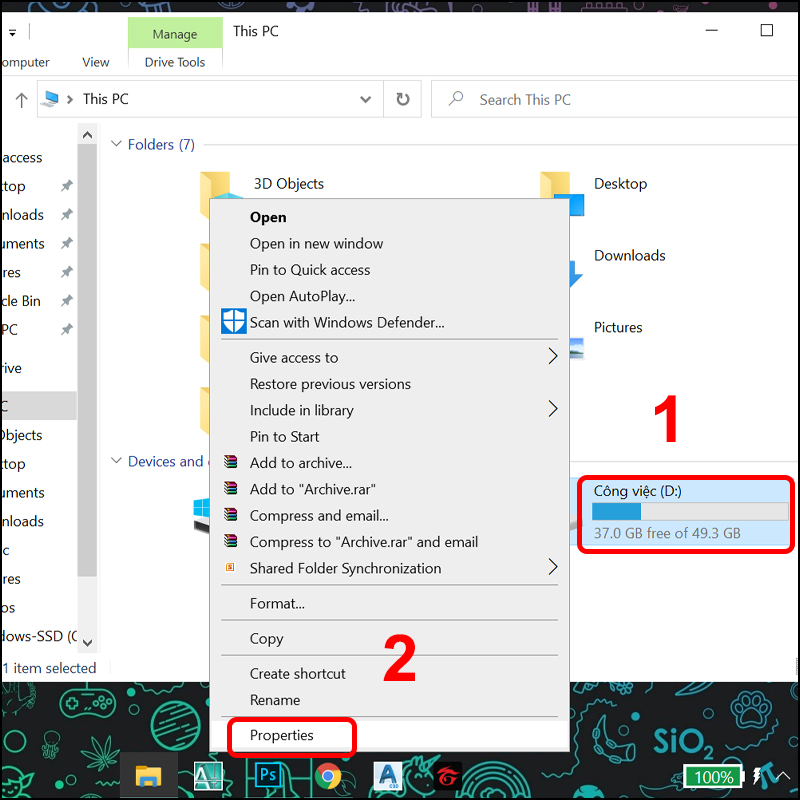
Task: Choose Create shortcut entry
Action: 297,673
